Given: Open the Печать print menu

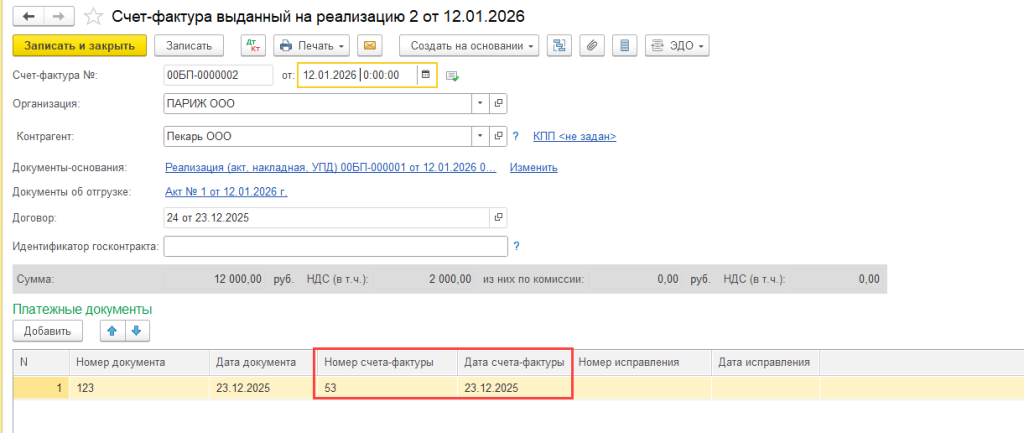Looking at the screenshot, I should pos(312,46).
